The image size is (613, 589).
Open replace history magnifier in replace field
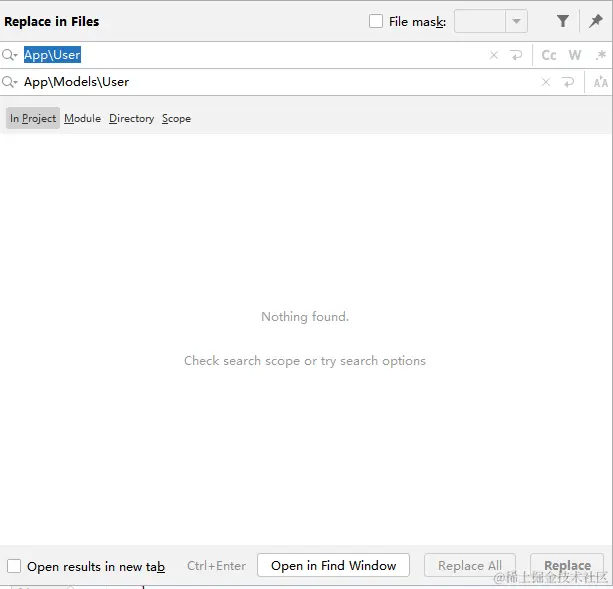(x=10, y=82)
